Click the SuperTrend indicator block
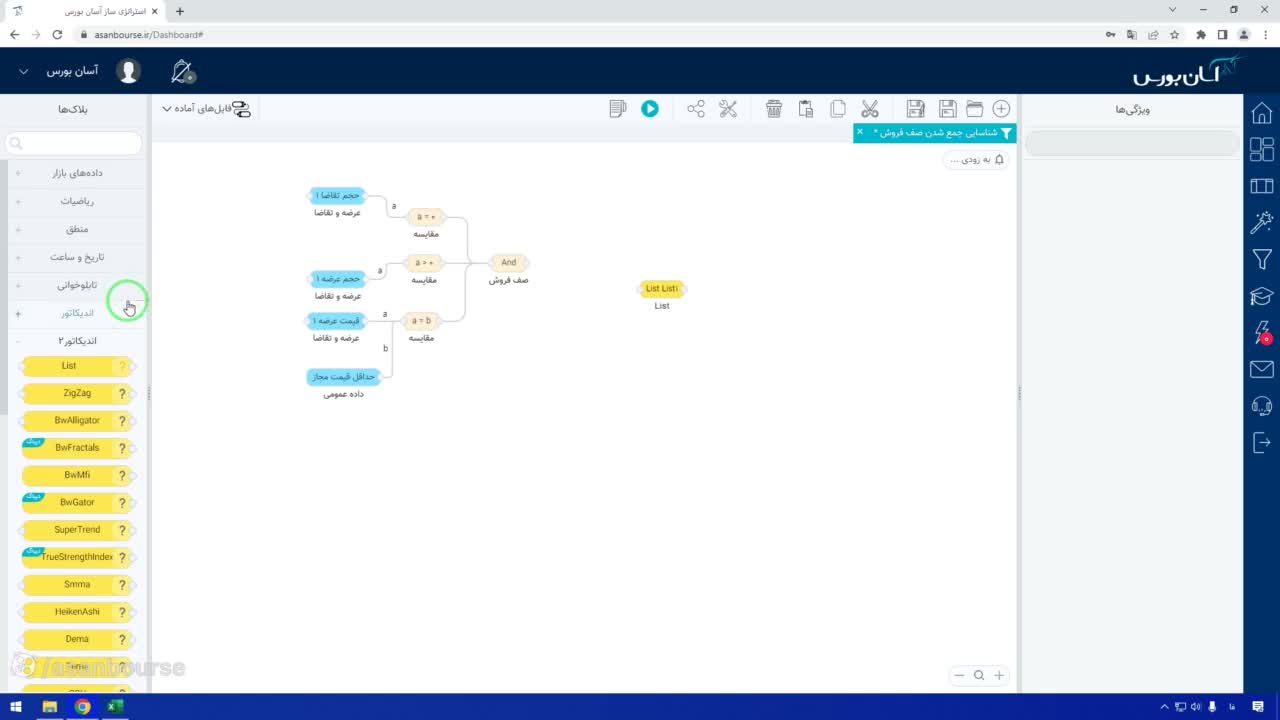The height and width of the screenshot is (720, 1280). coord(77,530)
